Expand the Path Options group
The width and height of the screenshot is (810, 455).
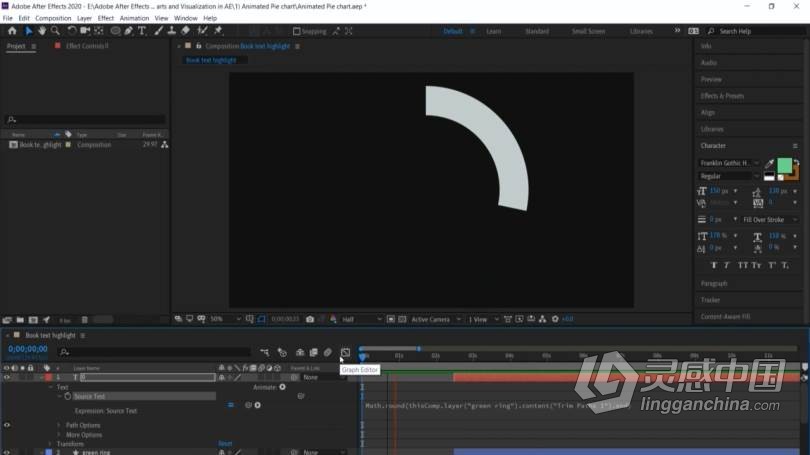pyautogui.click(x=58, y=425)
